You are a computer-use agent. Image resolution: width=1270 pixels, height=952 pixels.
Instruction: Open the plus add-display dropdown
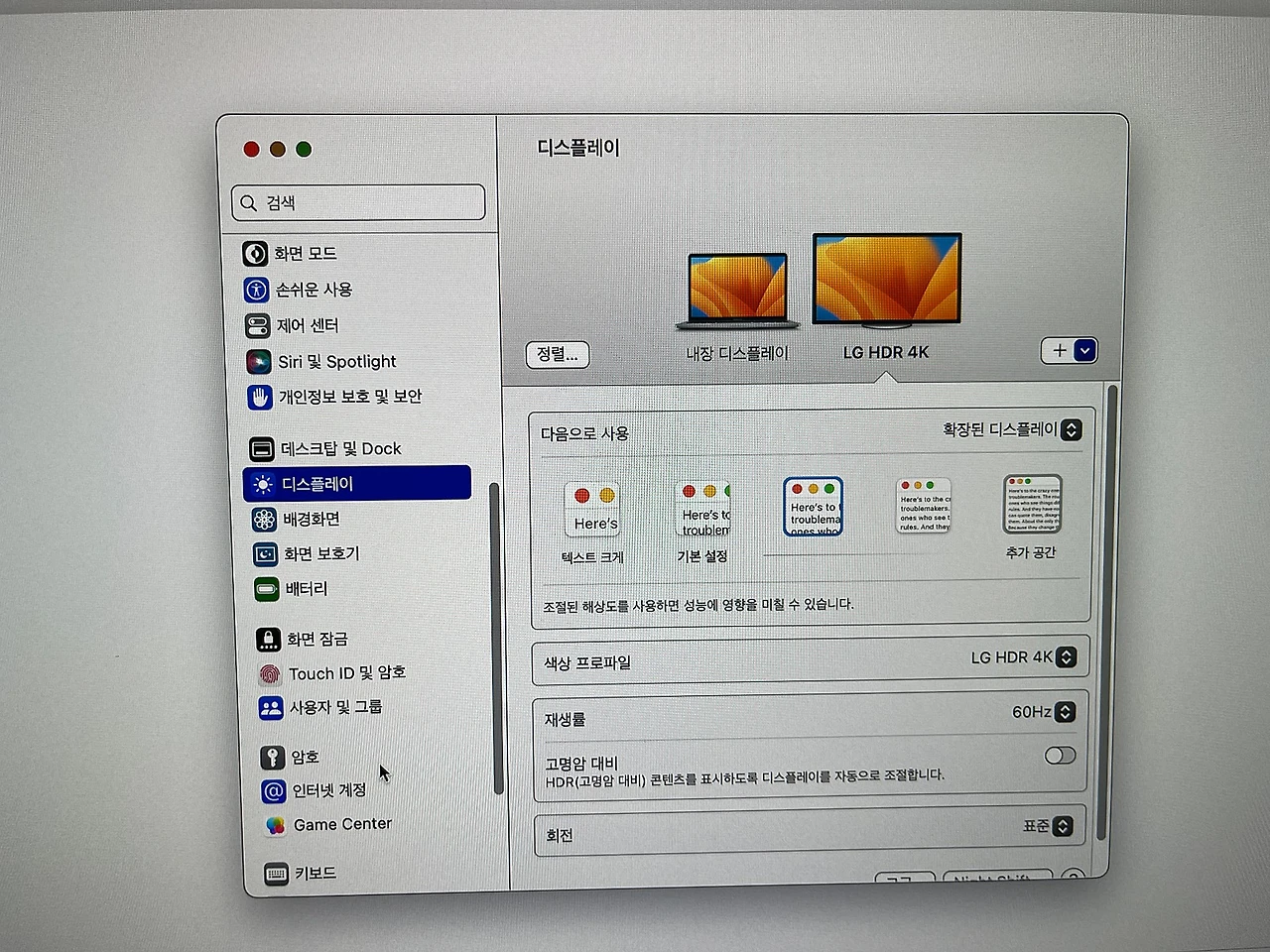point(1070,350)
